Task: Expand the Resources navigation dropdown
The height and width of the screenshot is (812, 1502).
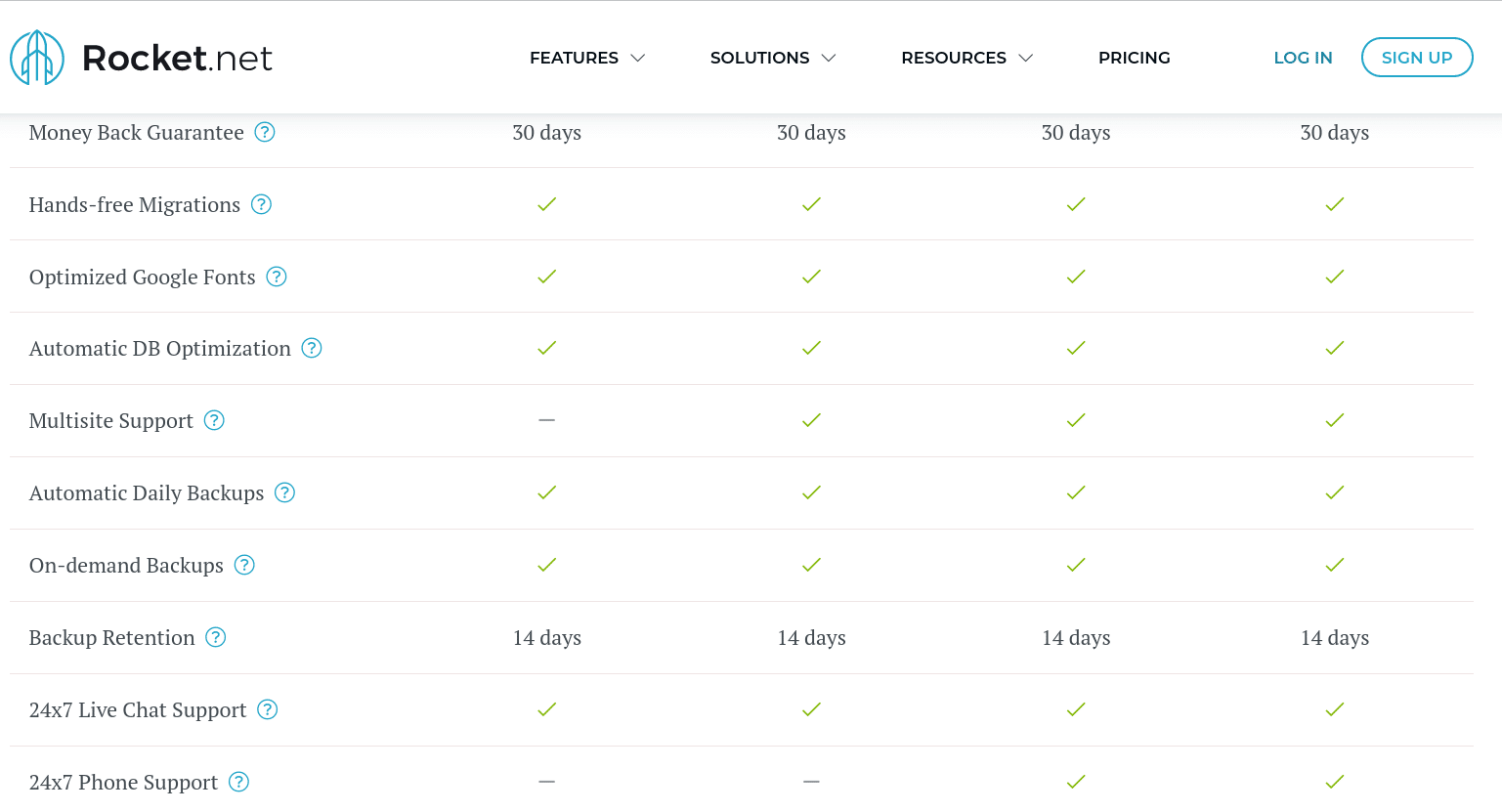Action: tap(966, 58)
